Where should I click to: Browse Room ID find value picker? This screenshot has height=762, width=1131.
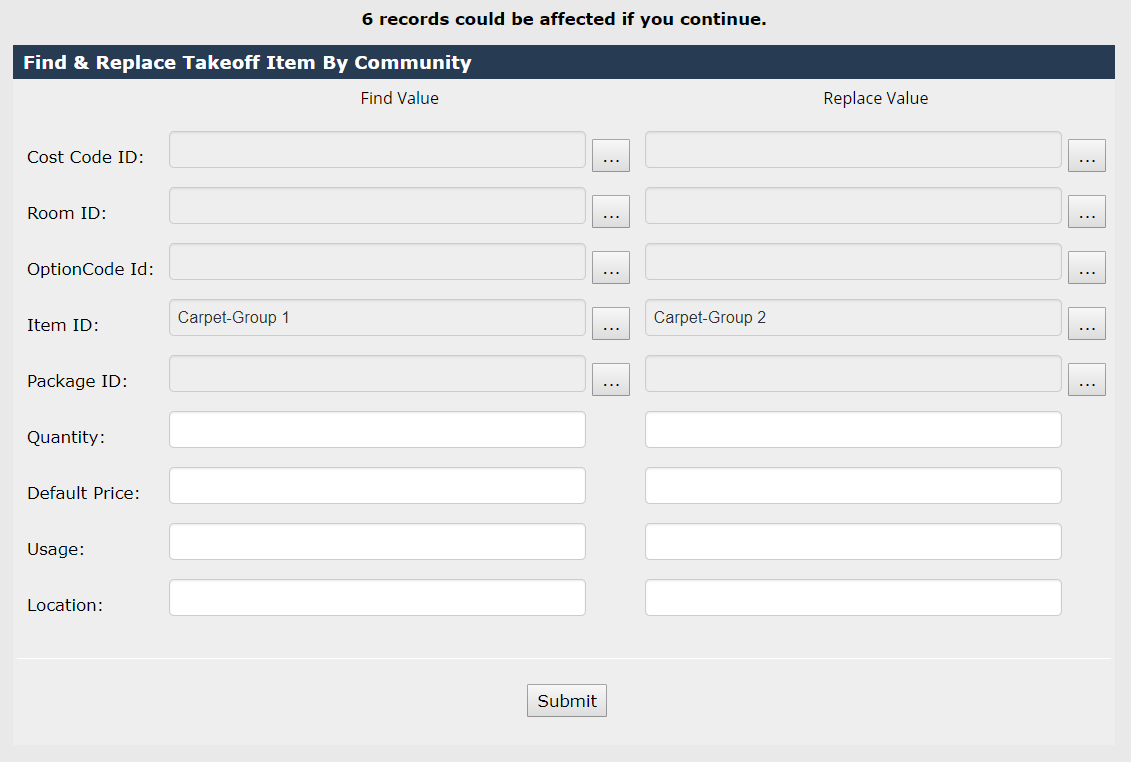coord(611,212)
